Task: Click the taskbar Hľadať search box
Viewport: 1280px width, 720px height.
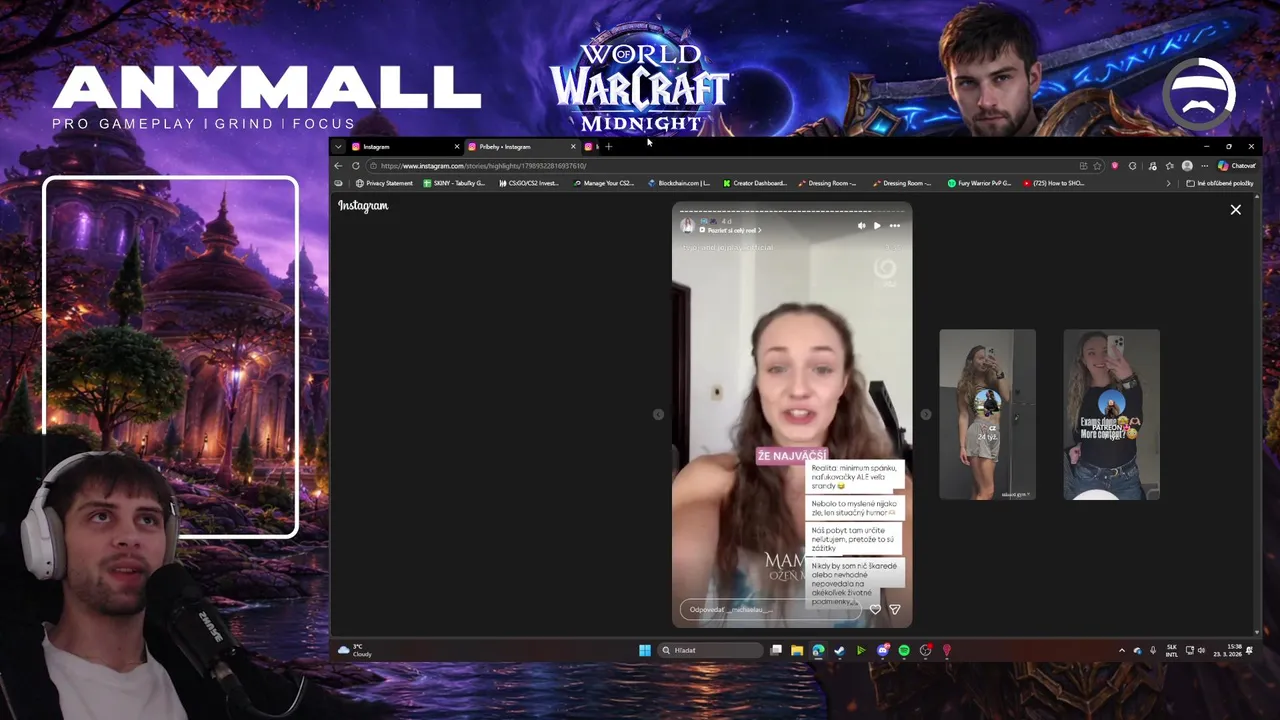Action: pos(712,651)
